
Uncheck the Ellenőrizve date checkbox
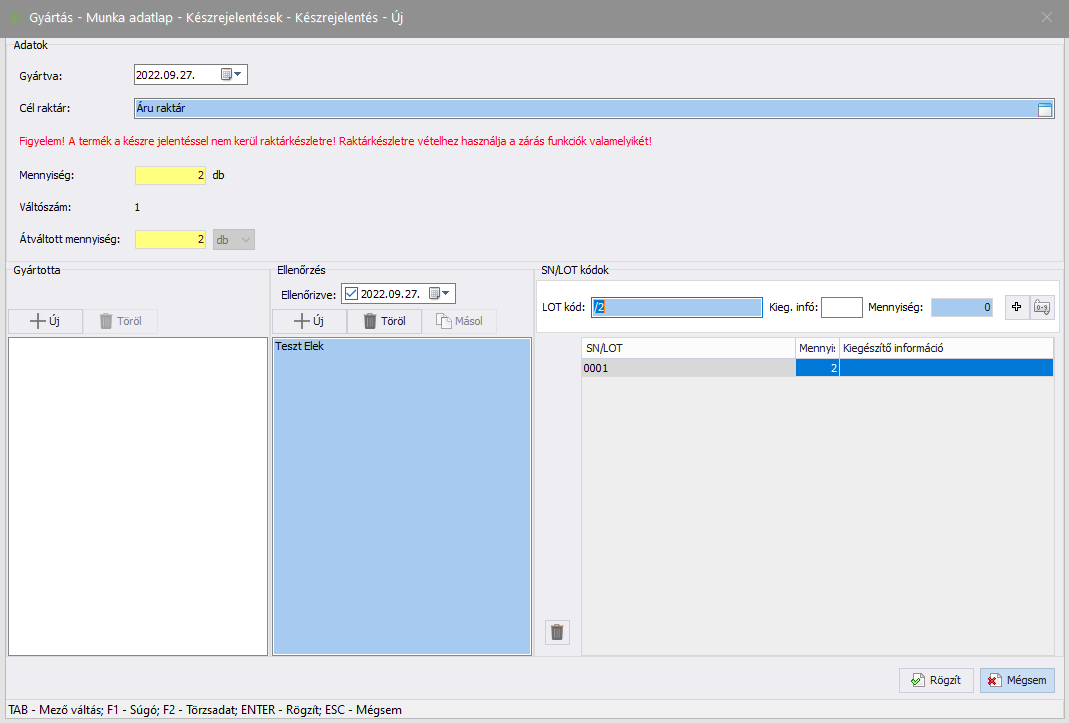[350, 294]
